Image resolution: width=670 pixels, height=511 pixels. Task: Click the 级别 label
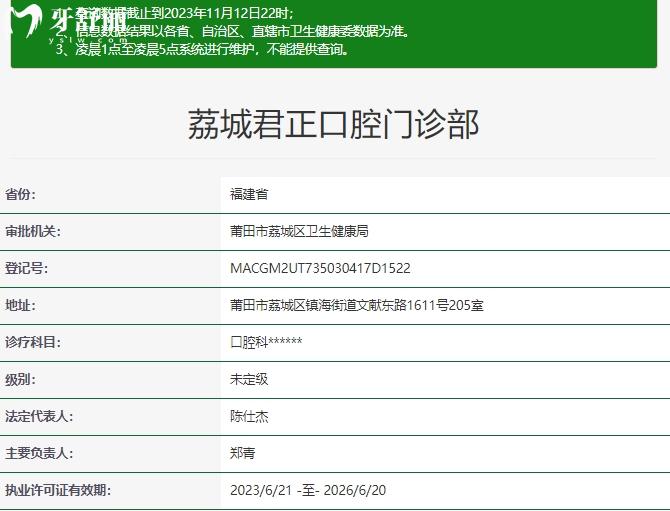[x=21, y=379]
